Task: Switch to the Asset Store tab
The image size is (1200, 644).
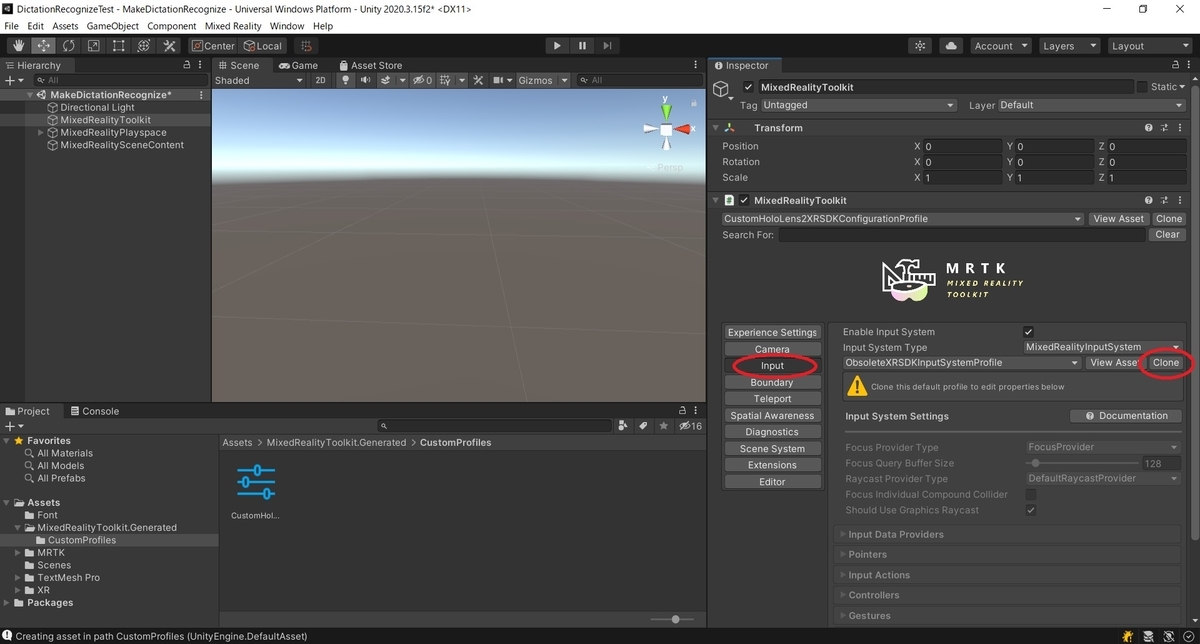Action: tap(369, 65)
